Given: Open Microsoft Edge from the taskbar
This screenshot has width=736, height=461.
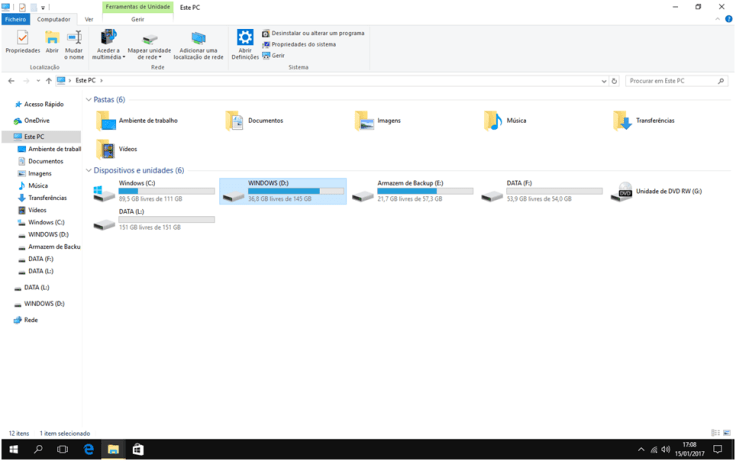Looking at the screenshot, I should pos(88,450).
